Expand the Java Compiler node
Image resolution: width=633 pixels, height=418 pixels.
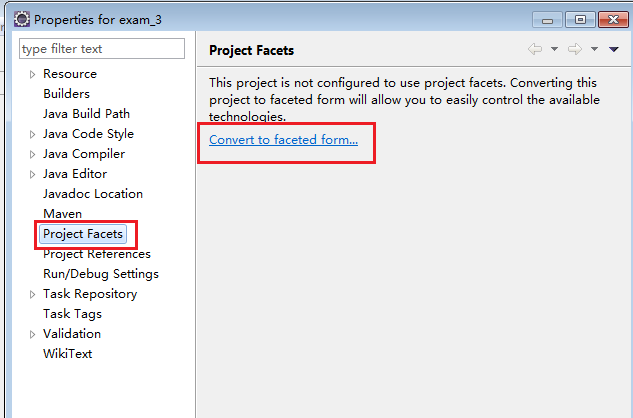pyautogui.click(x=32, y=154)
